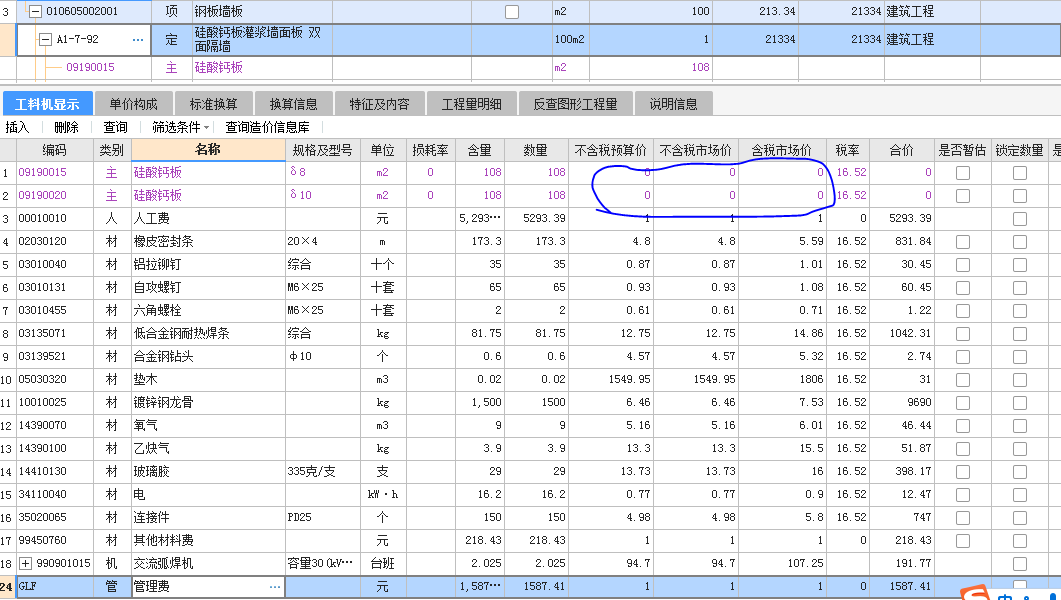The image size is (1061, 600).
Task: Select the 镀锌钢龙骨 name cell
Action: (208, 402)
